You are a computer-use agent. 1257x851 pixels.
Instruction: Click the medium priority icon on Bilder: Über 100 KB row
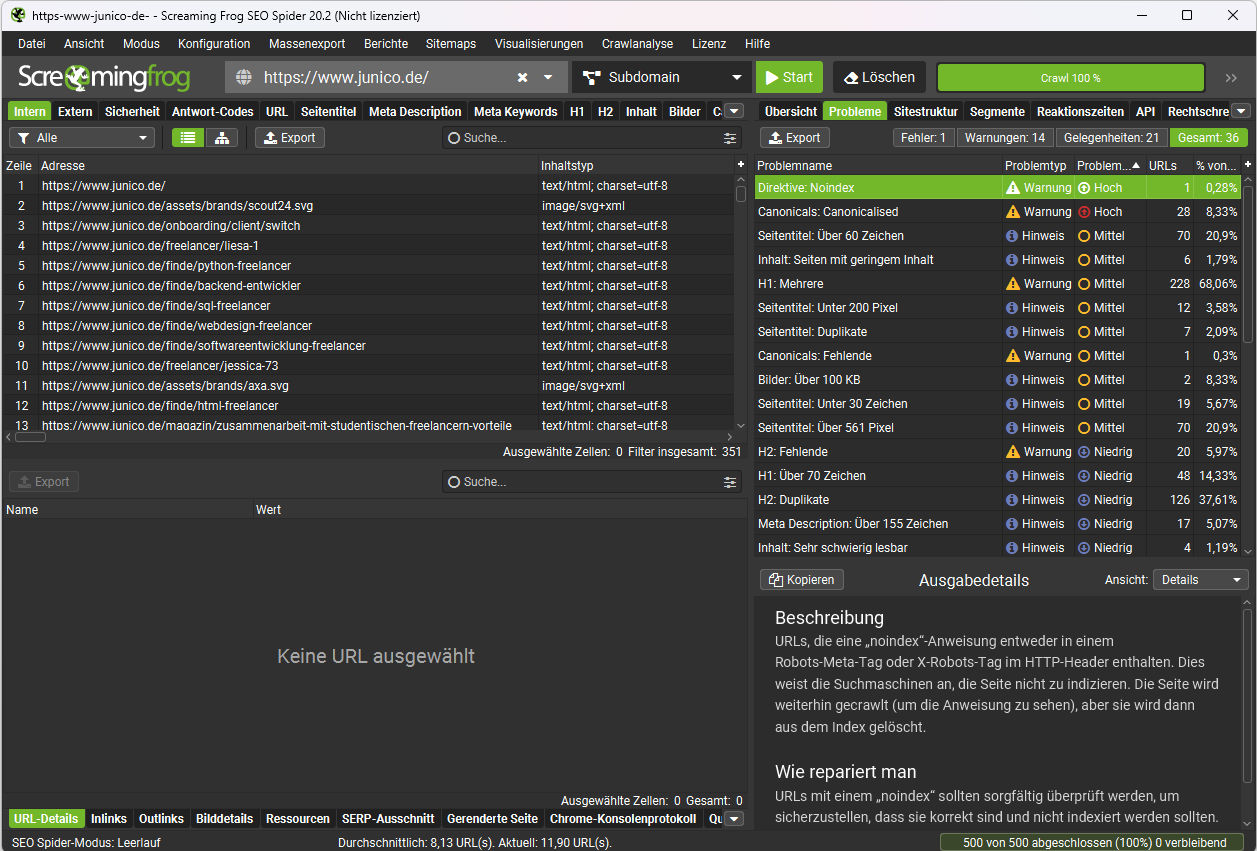1083,380
